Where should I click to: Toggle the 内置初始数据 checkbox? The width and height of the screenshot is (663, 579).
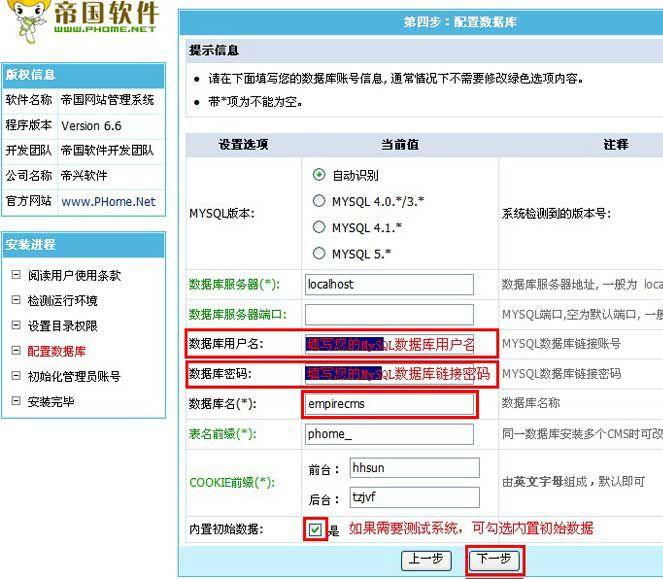315,530
